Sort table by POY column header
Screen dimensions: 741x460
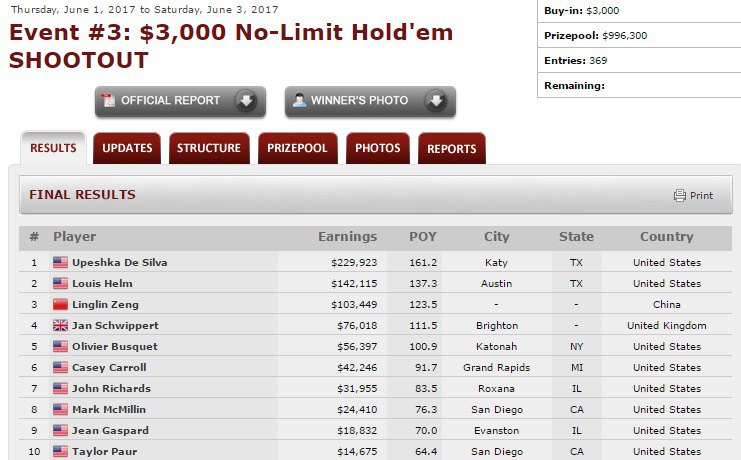(x=423, y=237)
